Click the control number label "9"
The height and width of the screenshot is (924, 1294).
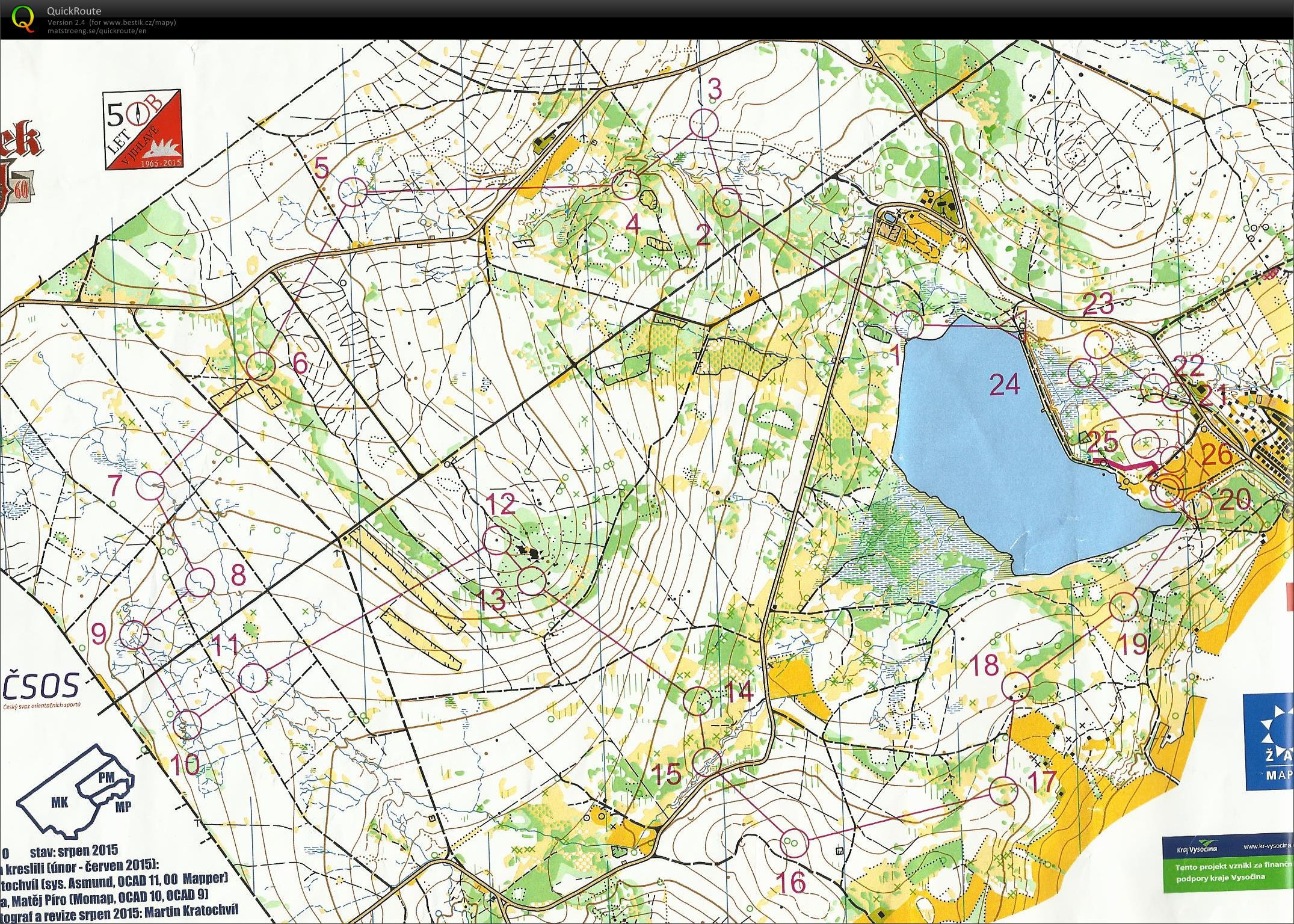click(x=99, y=633)
